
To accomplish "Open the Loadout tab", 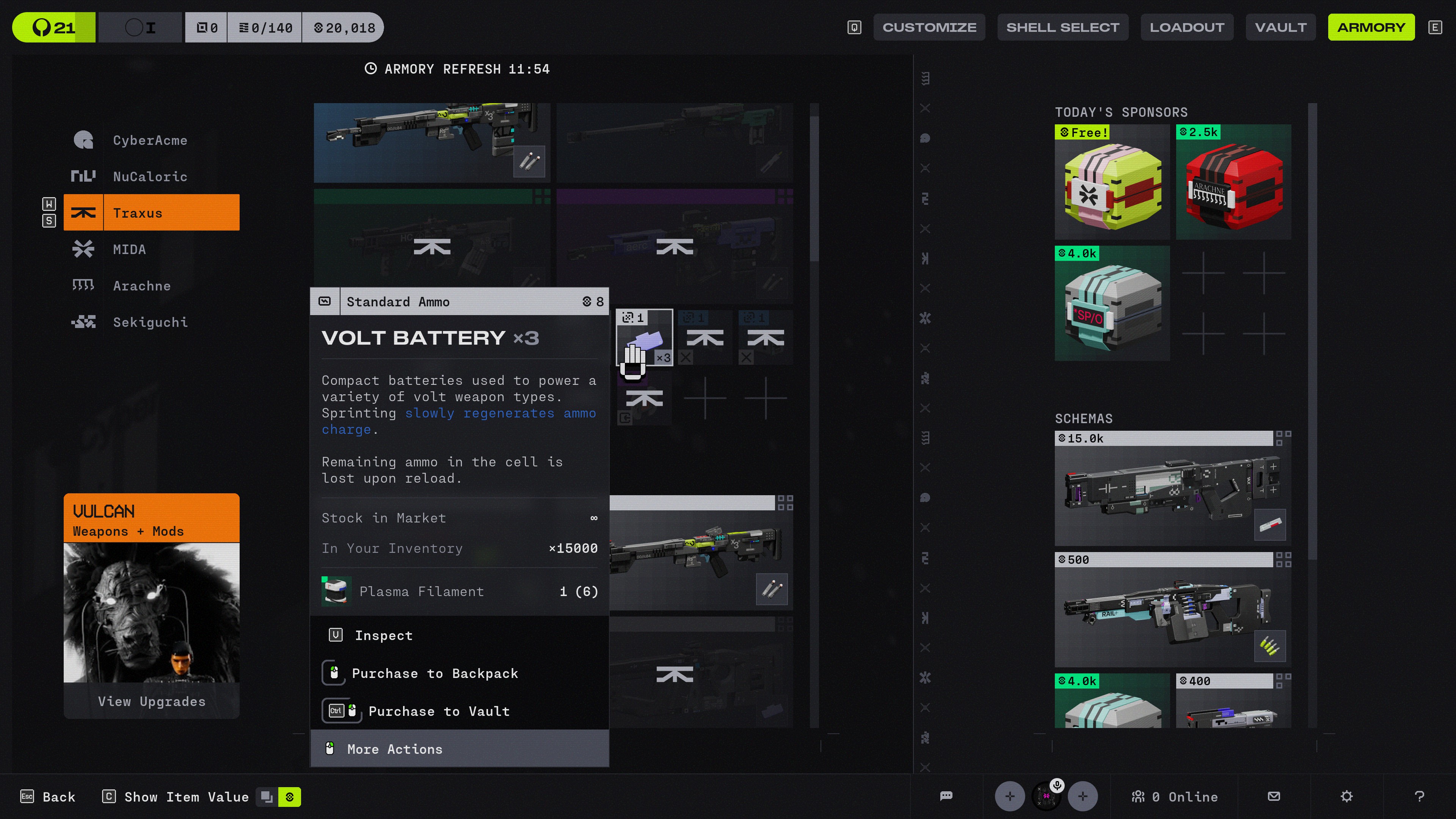I will (1186, 27).
